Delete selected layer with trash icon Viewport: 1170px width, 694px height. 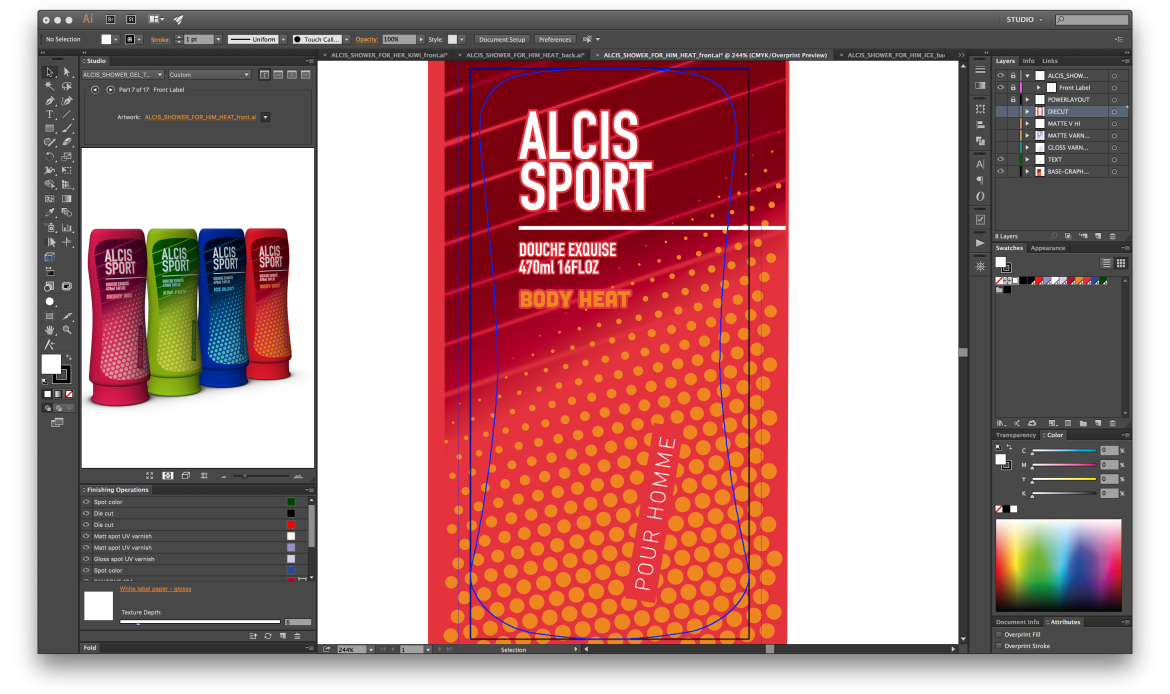[1113, 236]
